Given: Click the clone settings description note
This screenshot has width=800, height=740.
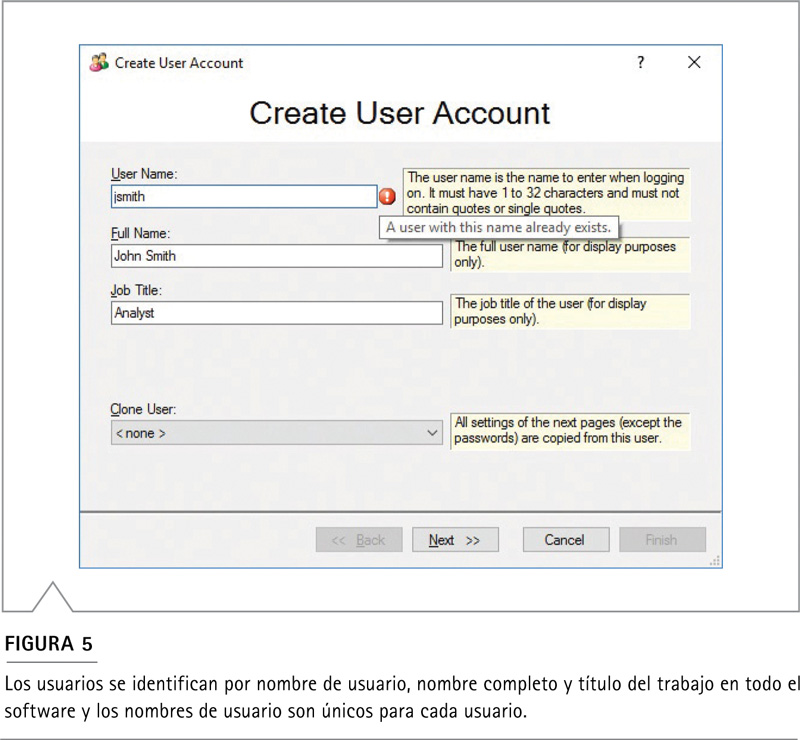Looking at the screenshot, I should (x=570, y=431).
